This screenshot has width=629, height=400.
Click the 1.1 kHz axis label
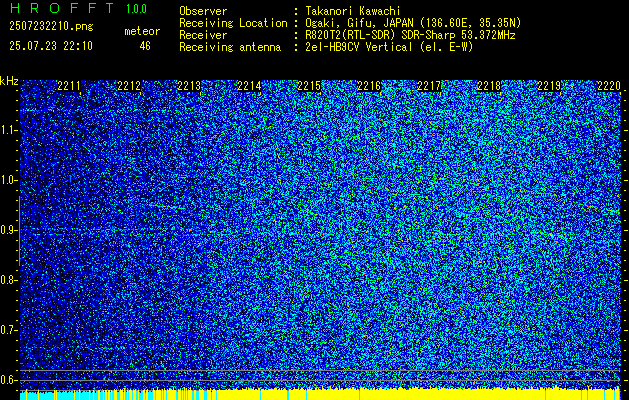click(x=7, y=130)
